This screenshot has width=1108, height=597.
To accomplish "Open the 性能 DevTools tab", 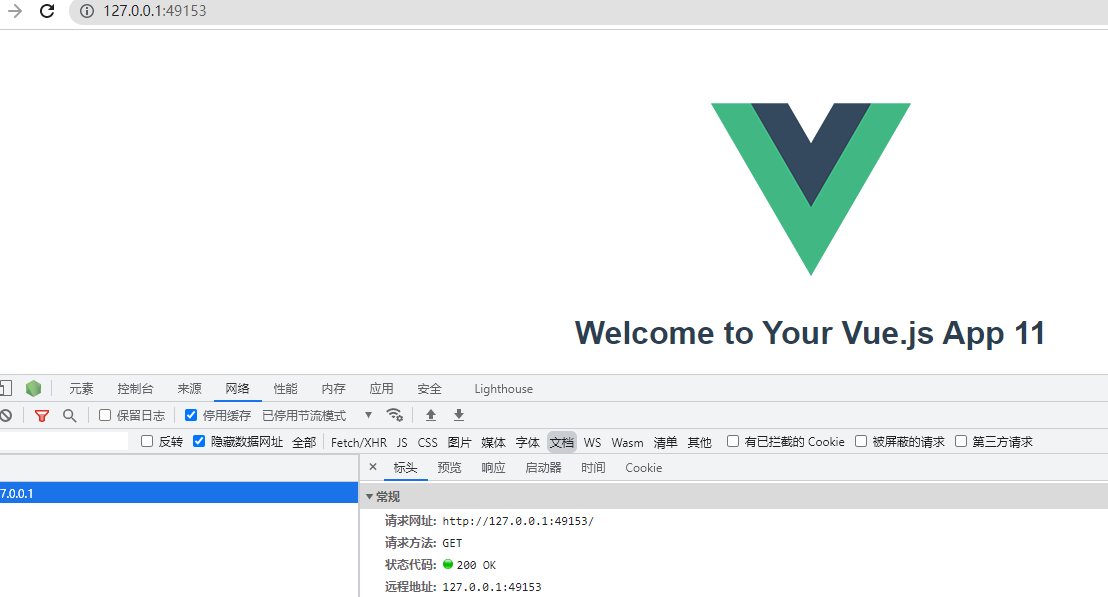I will coord(285,389).
